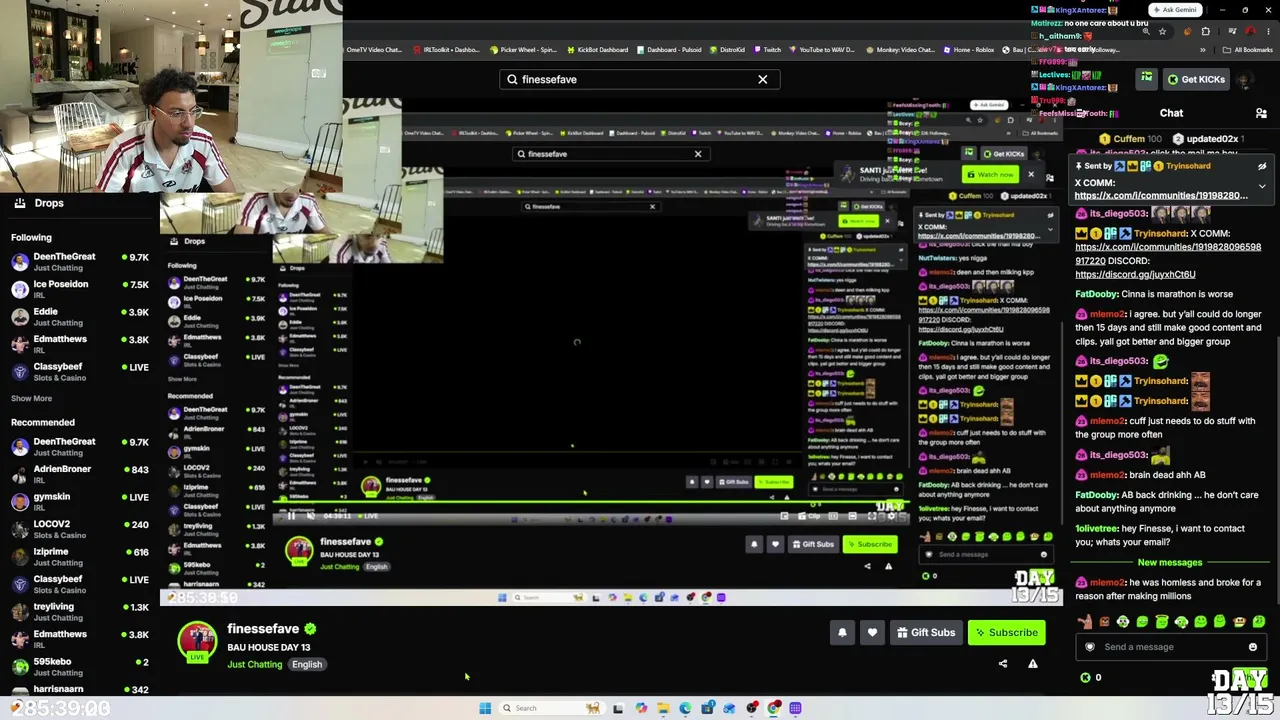The height and width of the screenshot is (720, 1280).
Task: Open Windows Start menu
Action: point(485,708)
